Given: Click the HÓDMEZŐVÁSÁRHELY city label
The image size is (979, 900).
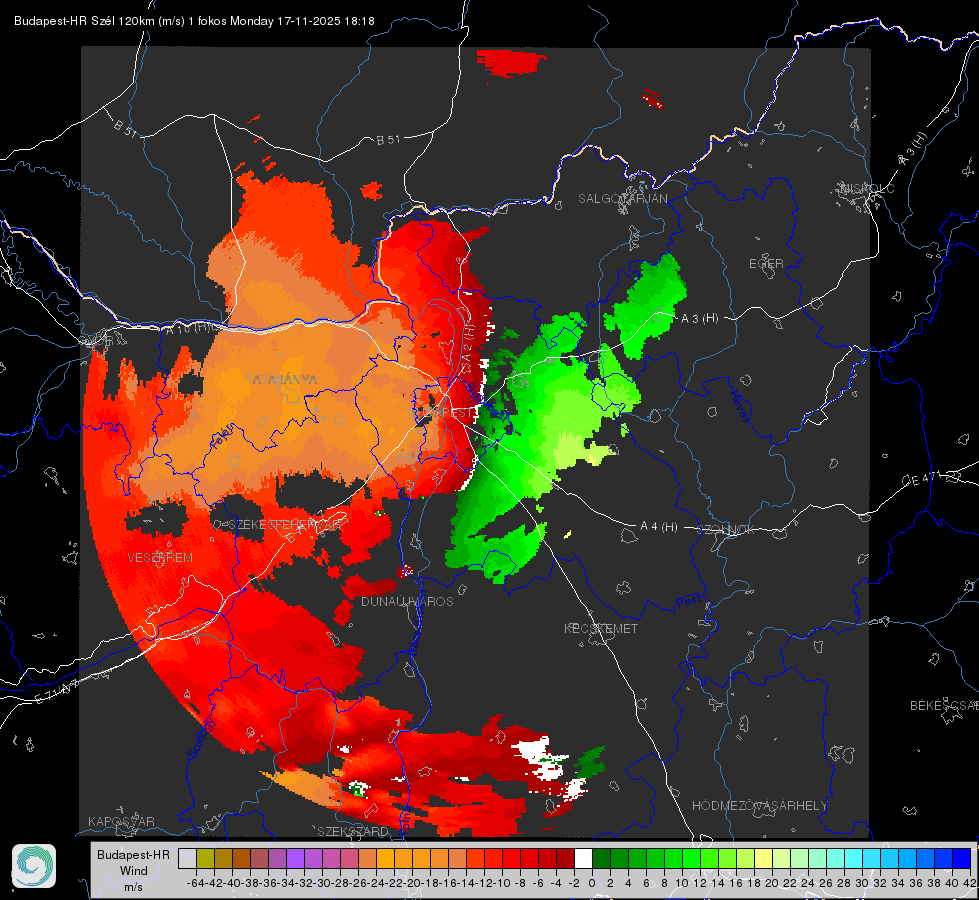Looking at the screenshot, I should pyautogui.click(x=759, y=806).
